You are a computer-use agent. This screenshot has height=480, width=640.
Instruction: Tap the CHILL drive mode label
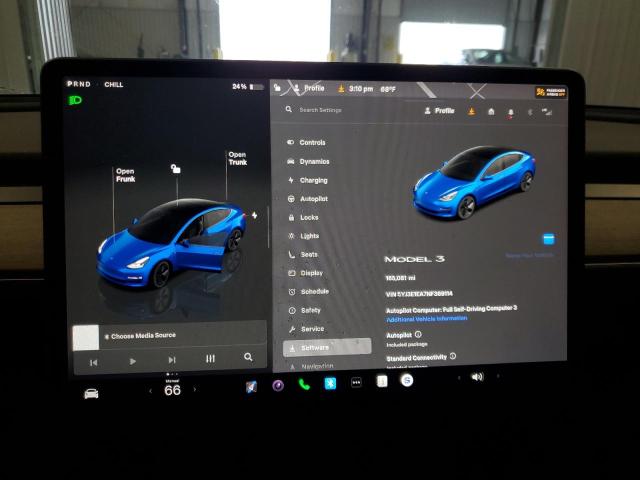point(113,84)
